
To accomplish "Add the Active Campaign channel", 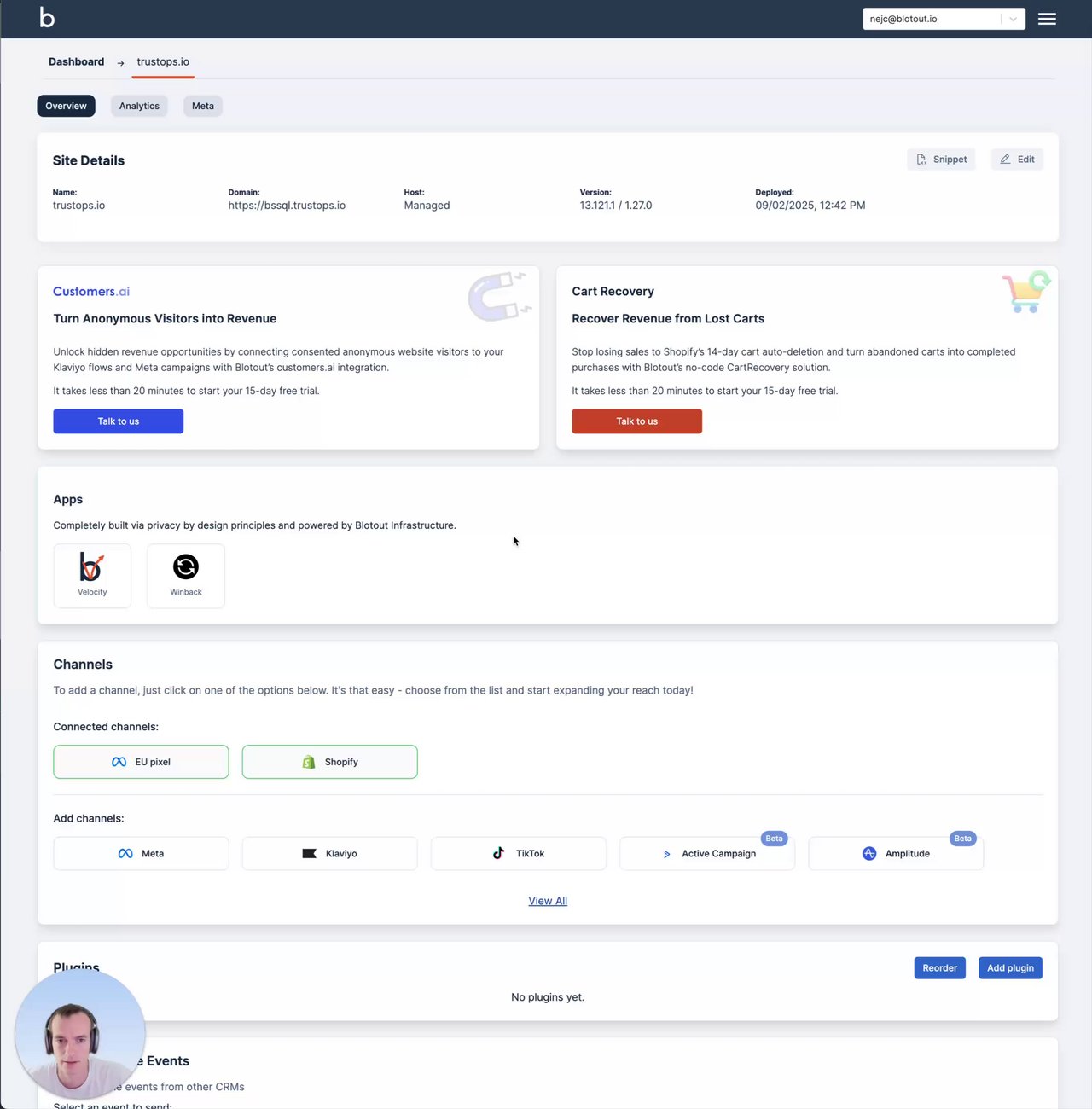I will (707, 853).
